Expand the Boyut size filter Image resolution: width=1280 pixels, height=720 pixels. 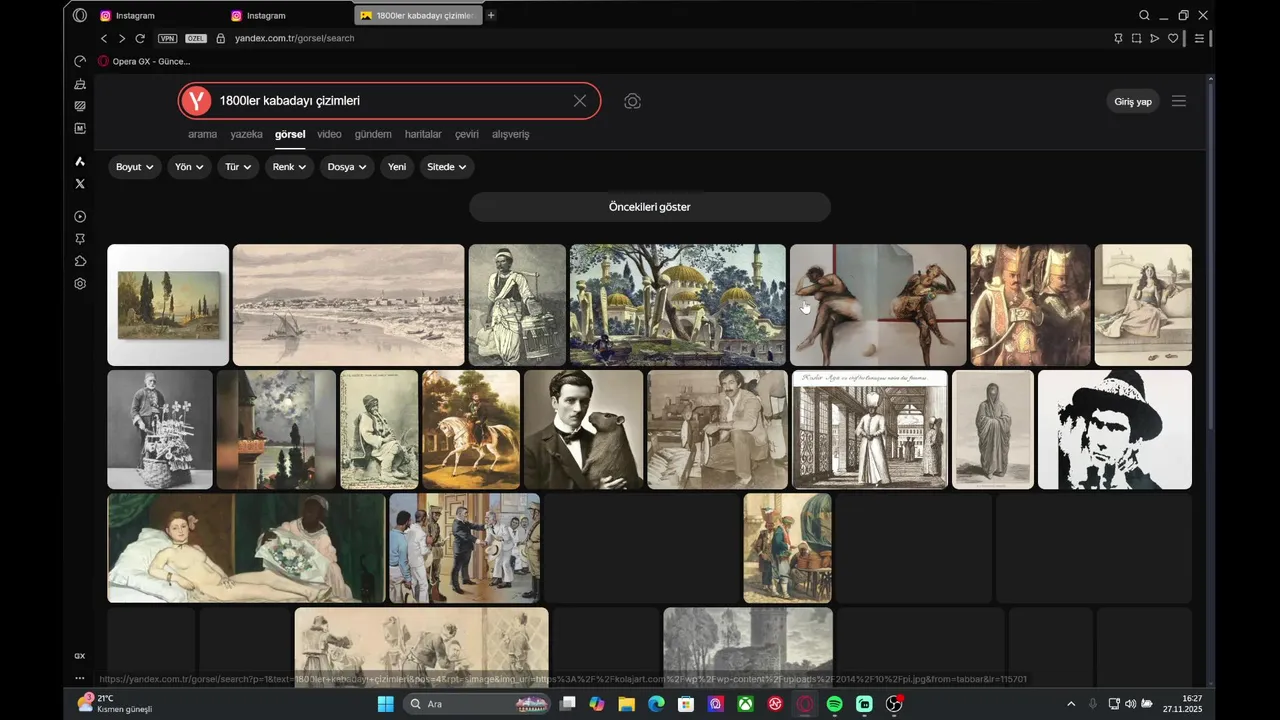[x=135, y=167]
